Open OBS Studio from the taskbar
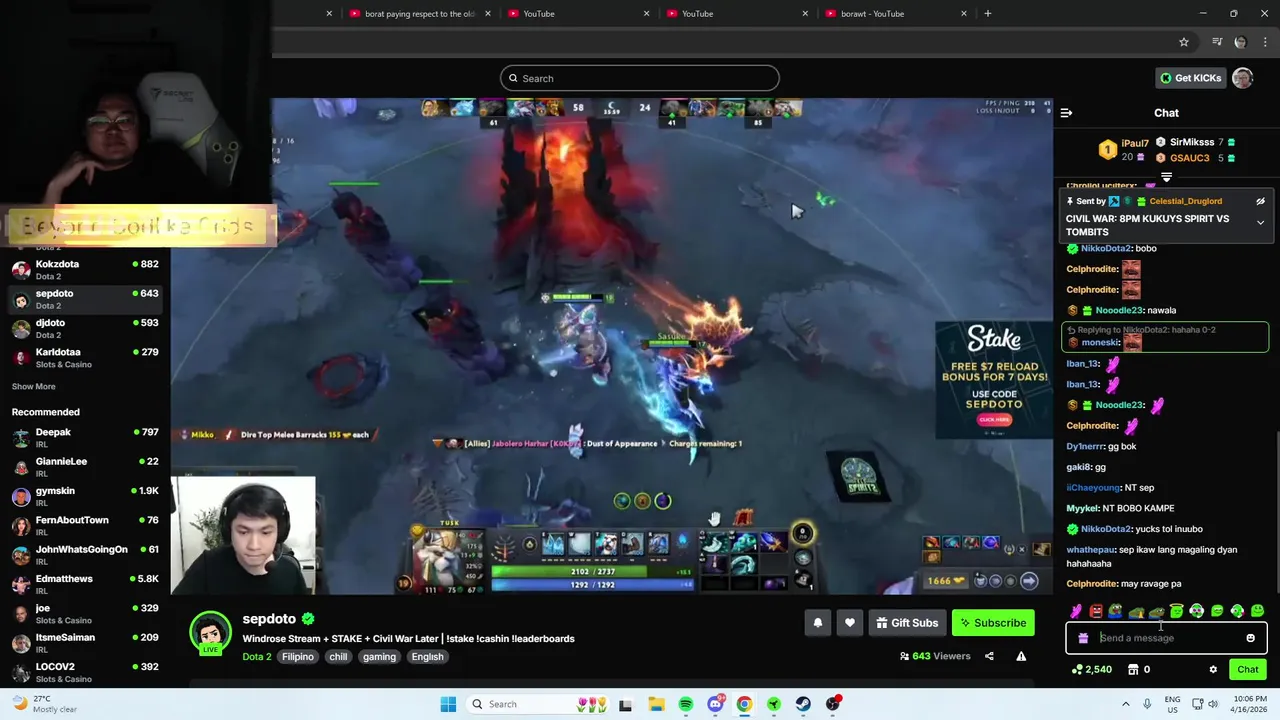 (x=833, y=704)
